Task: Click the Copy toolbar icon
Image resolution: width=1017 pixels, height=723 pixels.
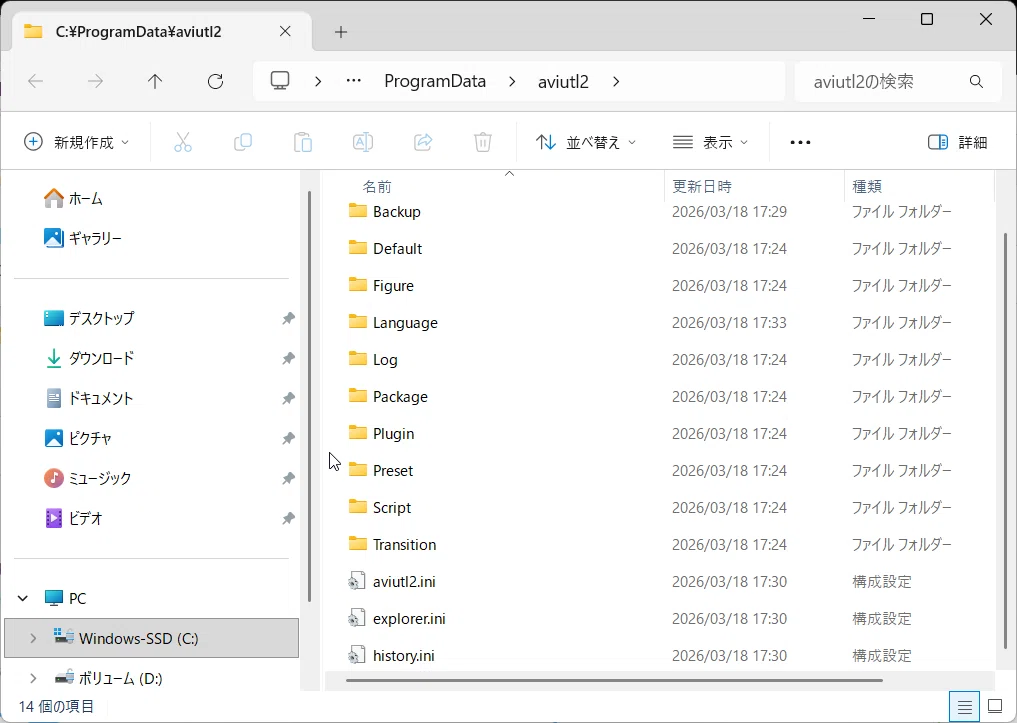Action: pos(243,142)
